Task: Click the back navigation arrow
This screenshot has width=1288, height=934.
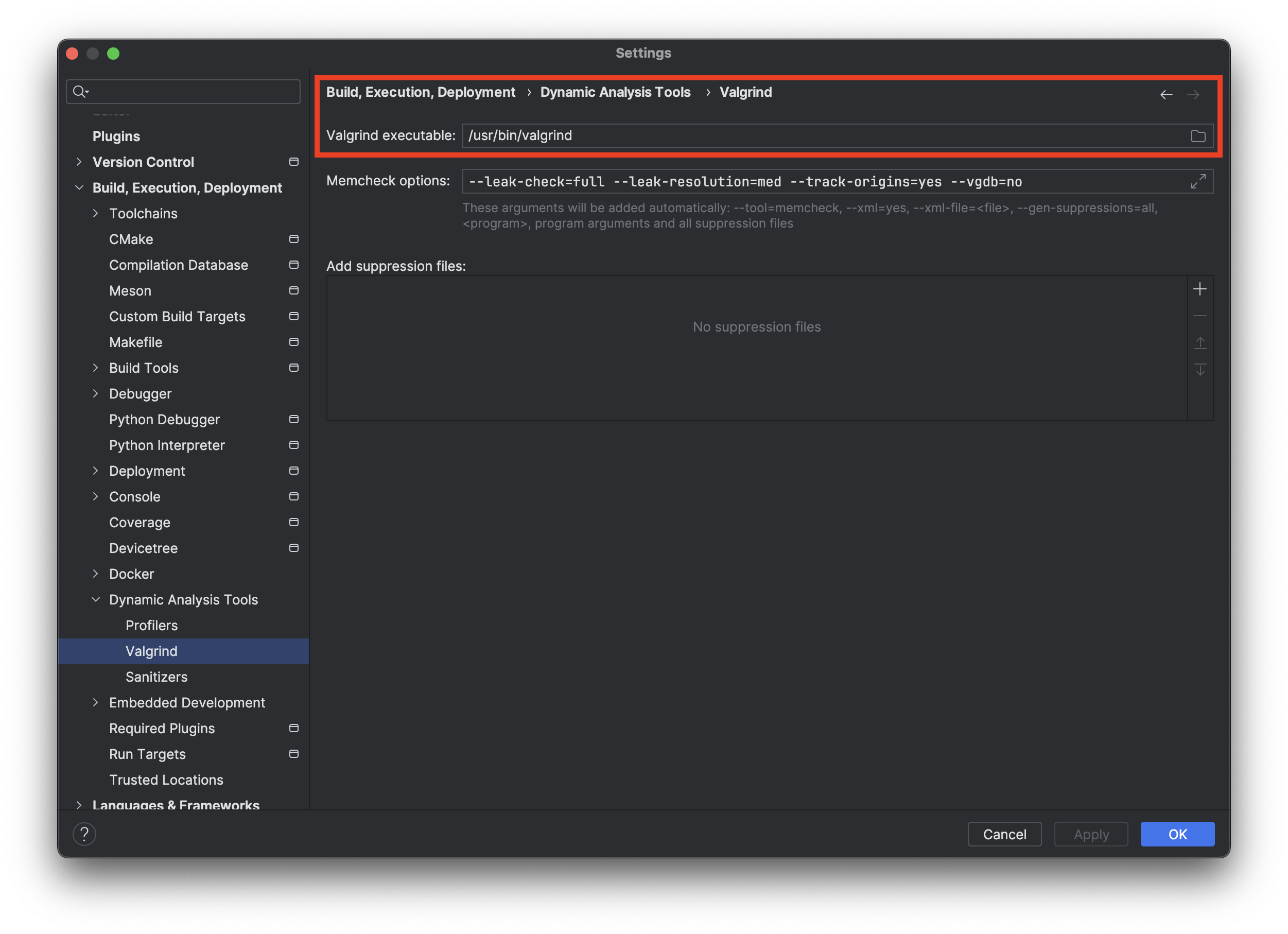Action: click(x=1166, y=95)
